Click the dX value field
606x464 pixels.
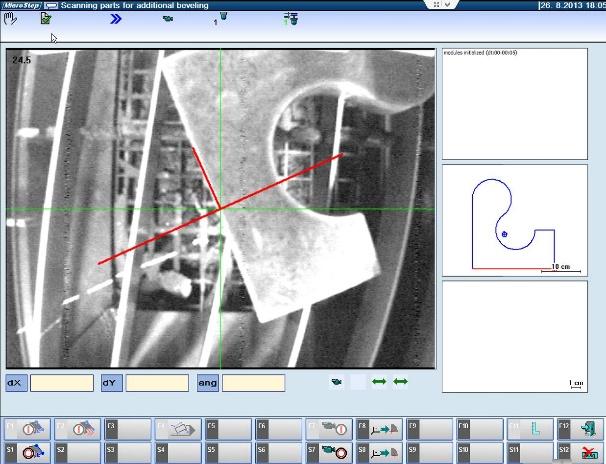pyautogui.click(x=61, y=383)
